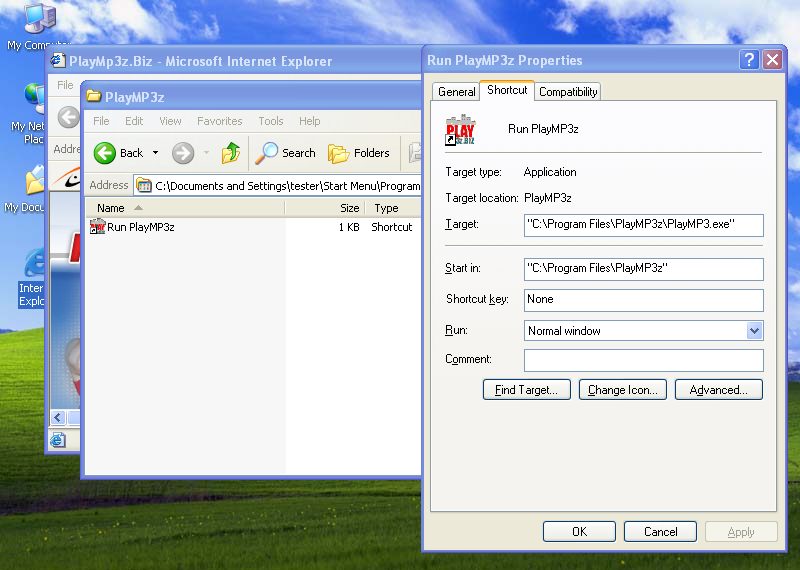The height and width of the screenshot is (570, 800).
Task: Select My Documents desktop icon
Action: coord(35,180)
